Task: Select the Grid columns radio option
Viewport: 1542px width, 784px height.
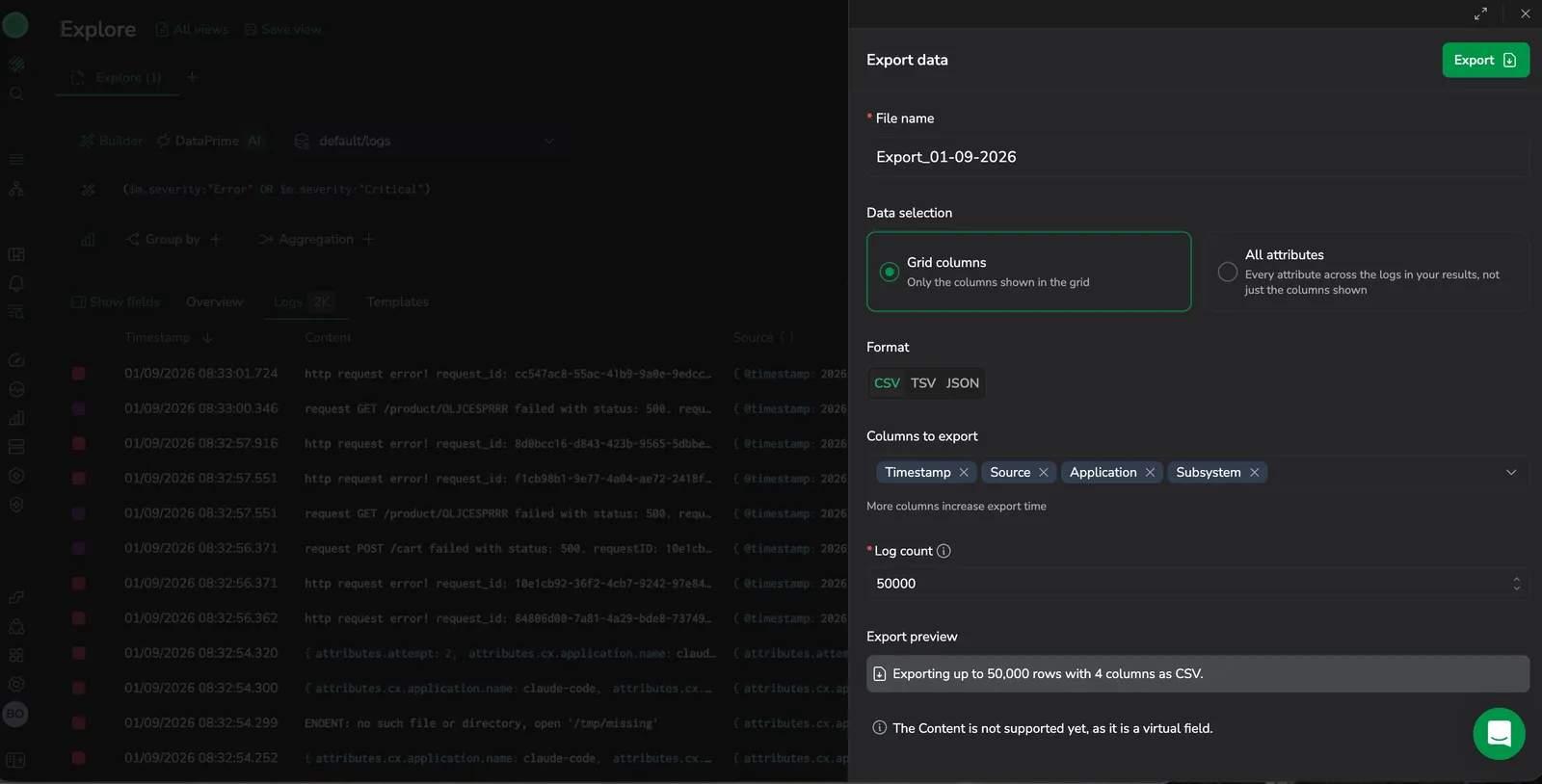Action: click(1028, 272)
